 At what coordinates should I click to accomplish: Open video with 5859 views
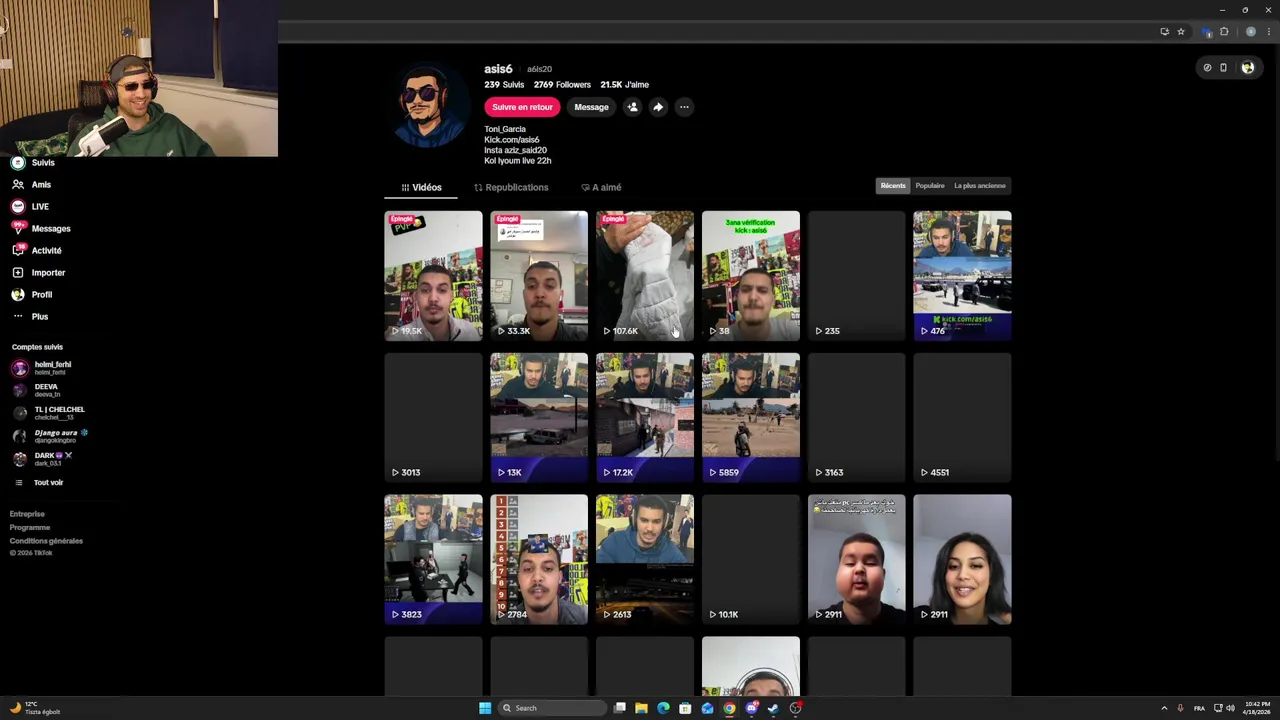(751, 418)
